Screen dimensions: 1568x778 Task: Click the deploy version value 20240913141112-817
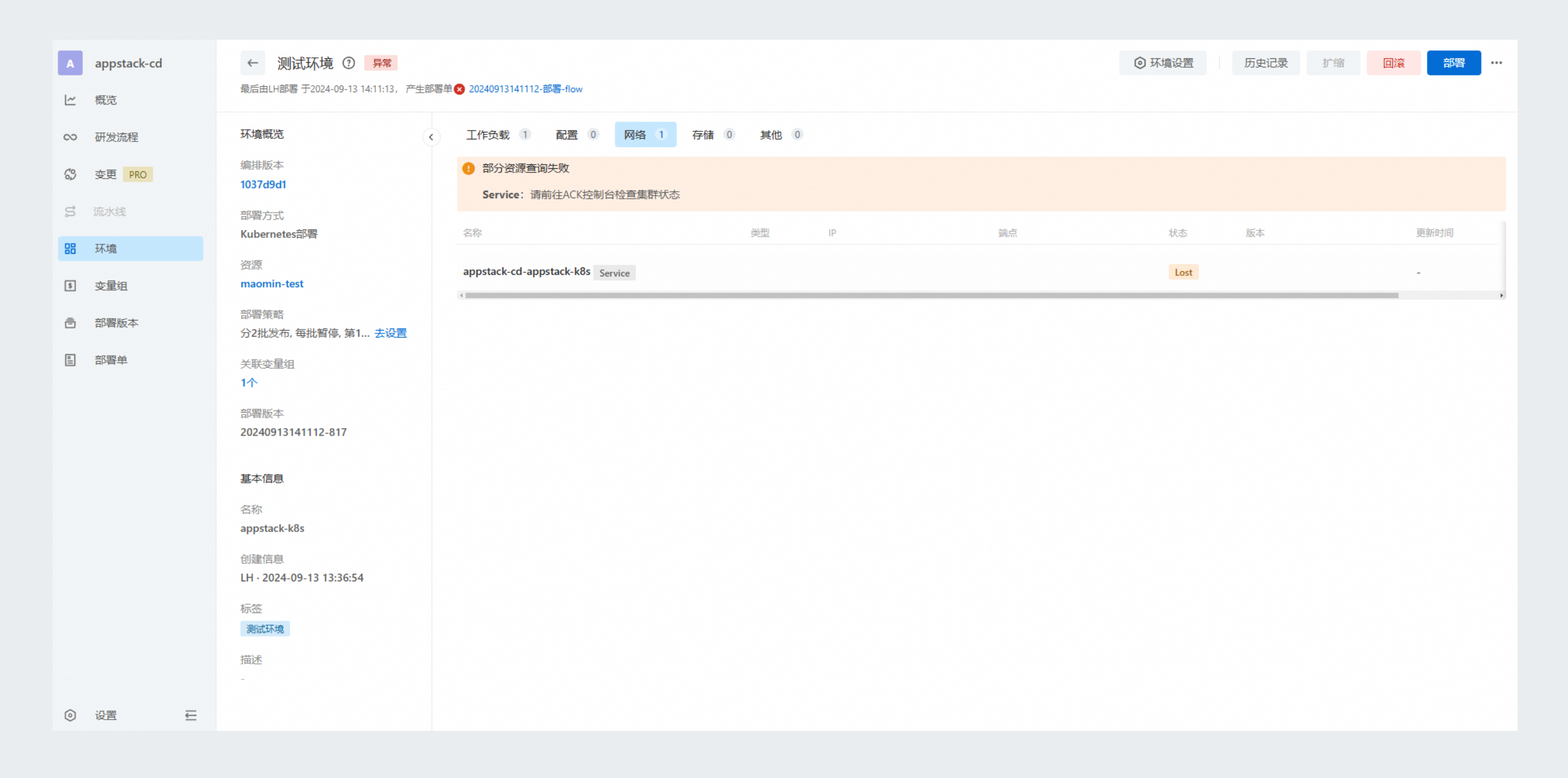click(x=293, y=432)
